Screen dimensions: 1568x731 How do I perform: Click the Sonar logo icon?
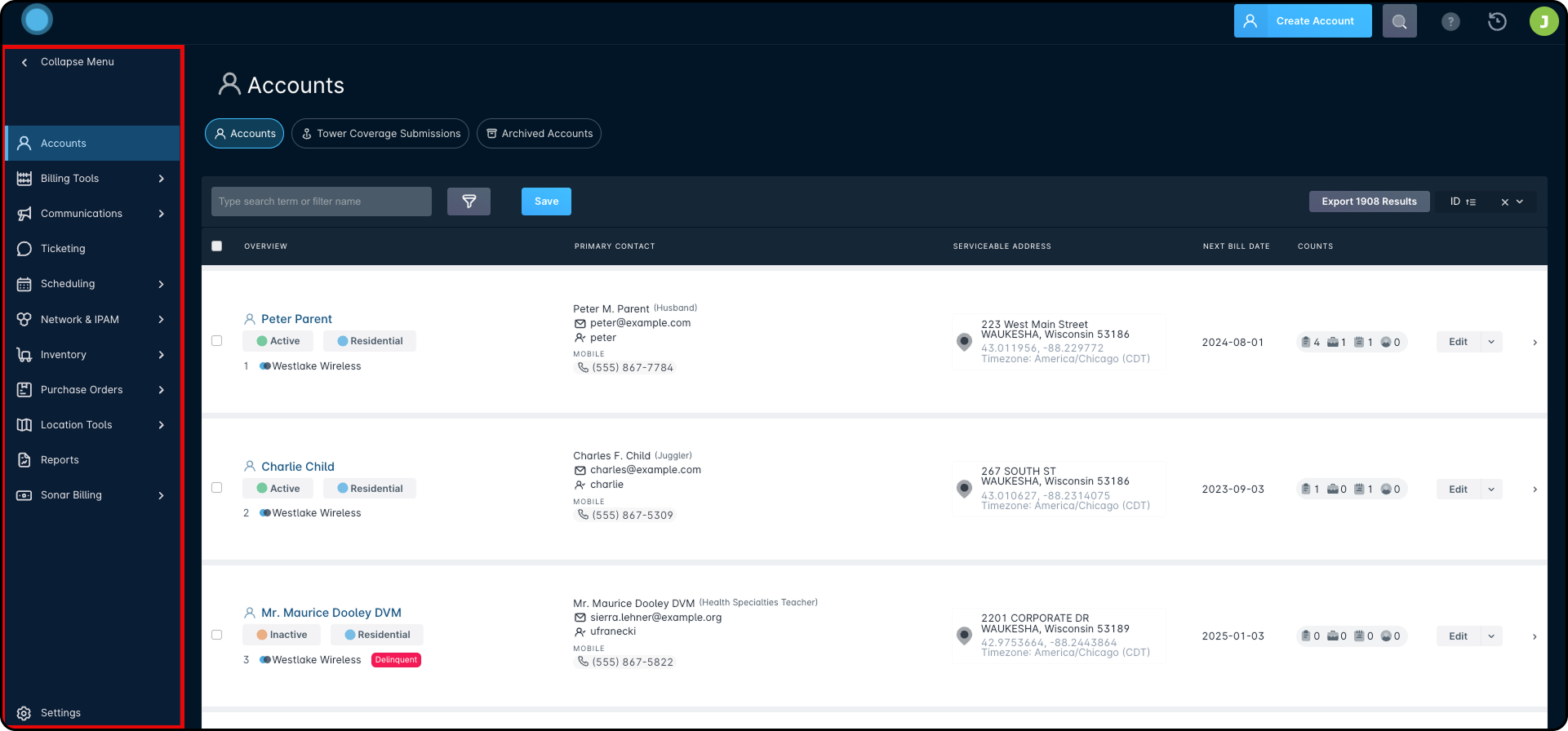tap(37, 20)
